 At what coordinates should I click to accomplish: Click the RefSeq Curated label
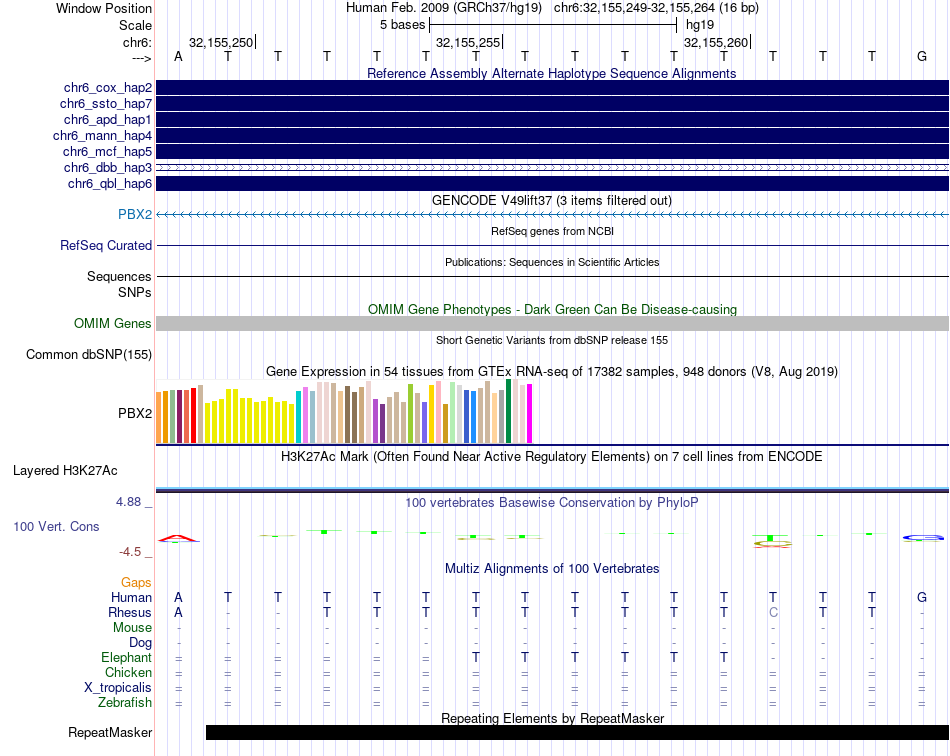pyautogui.click(x=106, y=245)
